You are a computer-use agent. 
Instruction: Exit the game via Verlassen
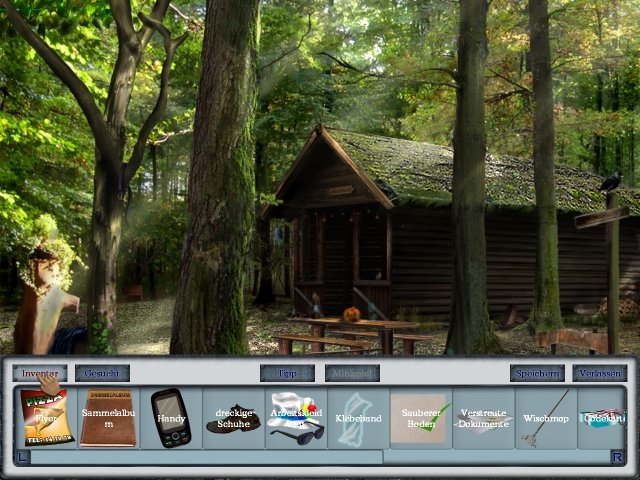pos(599,373)
